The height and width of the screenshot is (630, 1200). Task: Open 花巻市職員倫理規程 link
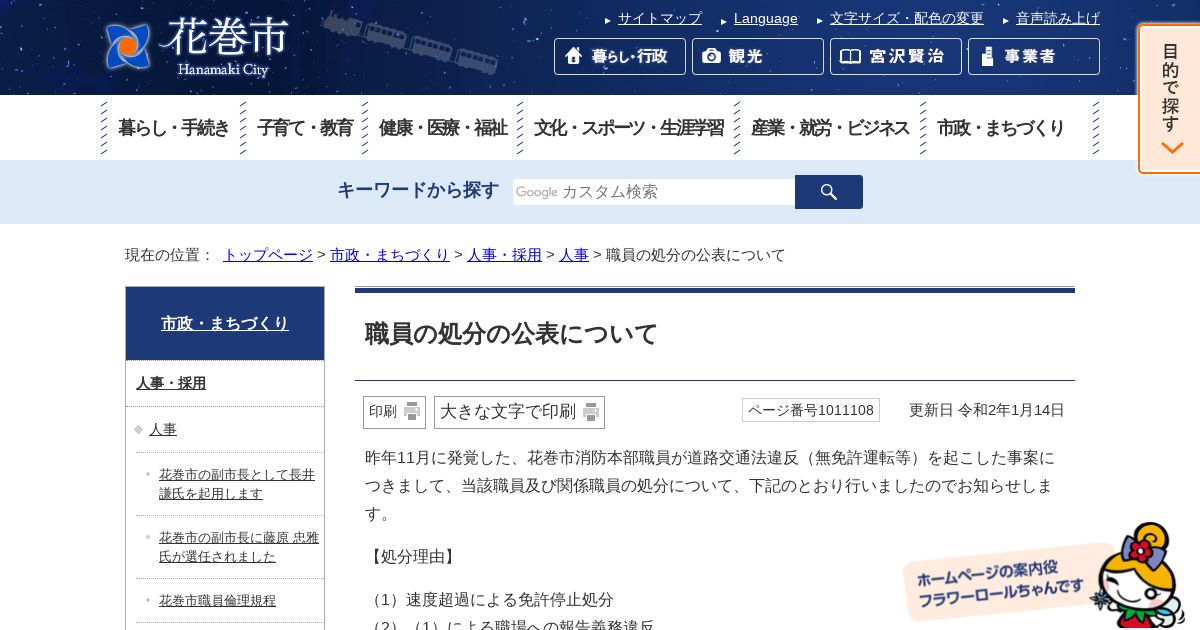(217, 601)
